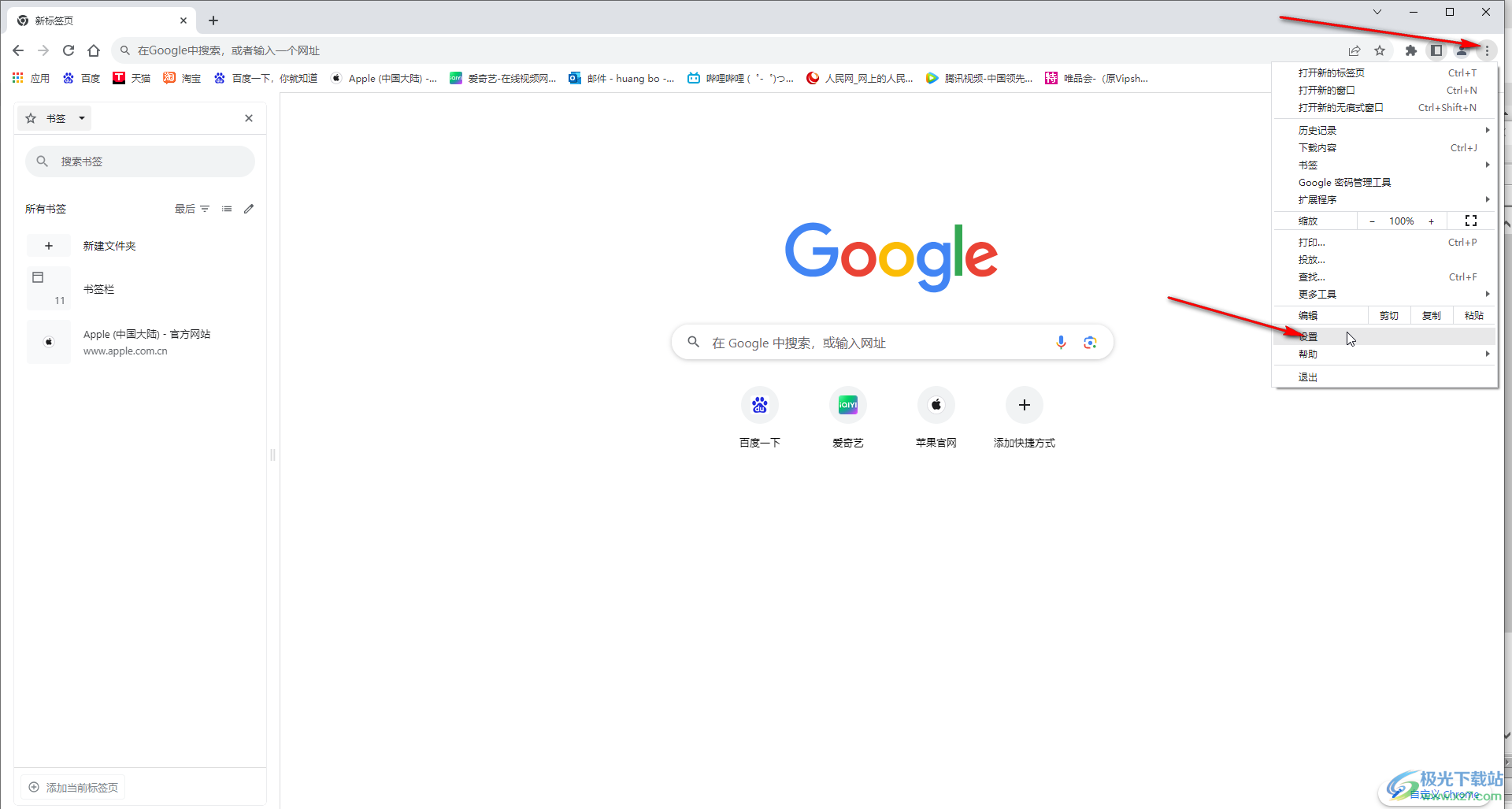The image size is (1512, 809).
Task: Open the 应用 apps shortcut
Action: 31,78
